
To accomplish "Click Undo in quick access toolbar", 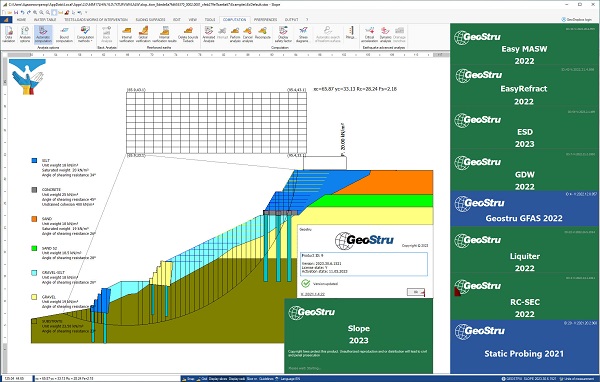I will tap(22, 12).
